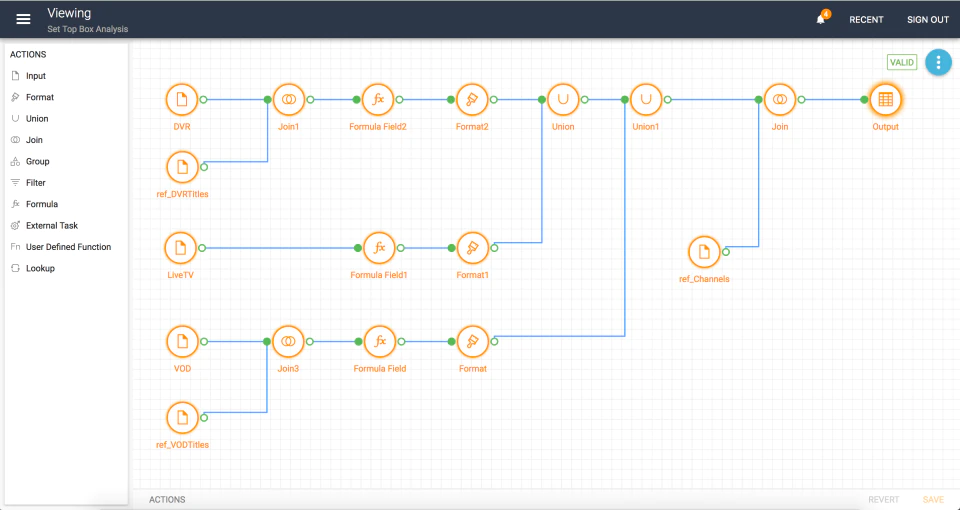Click the SAVE button
This screenshot has height=510, width=960.
click(933, 500)
